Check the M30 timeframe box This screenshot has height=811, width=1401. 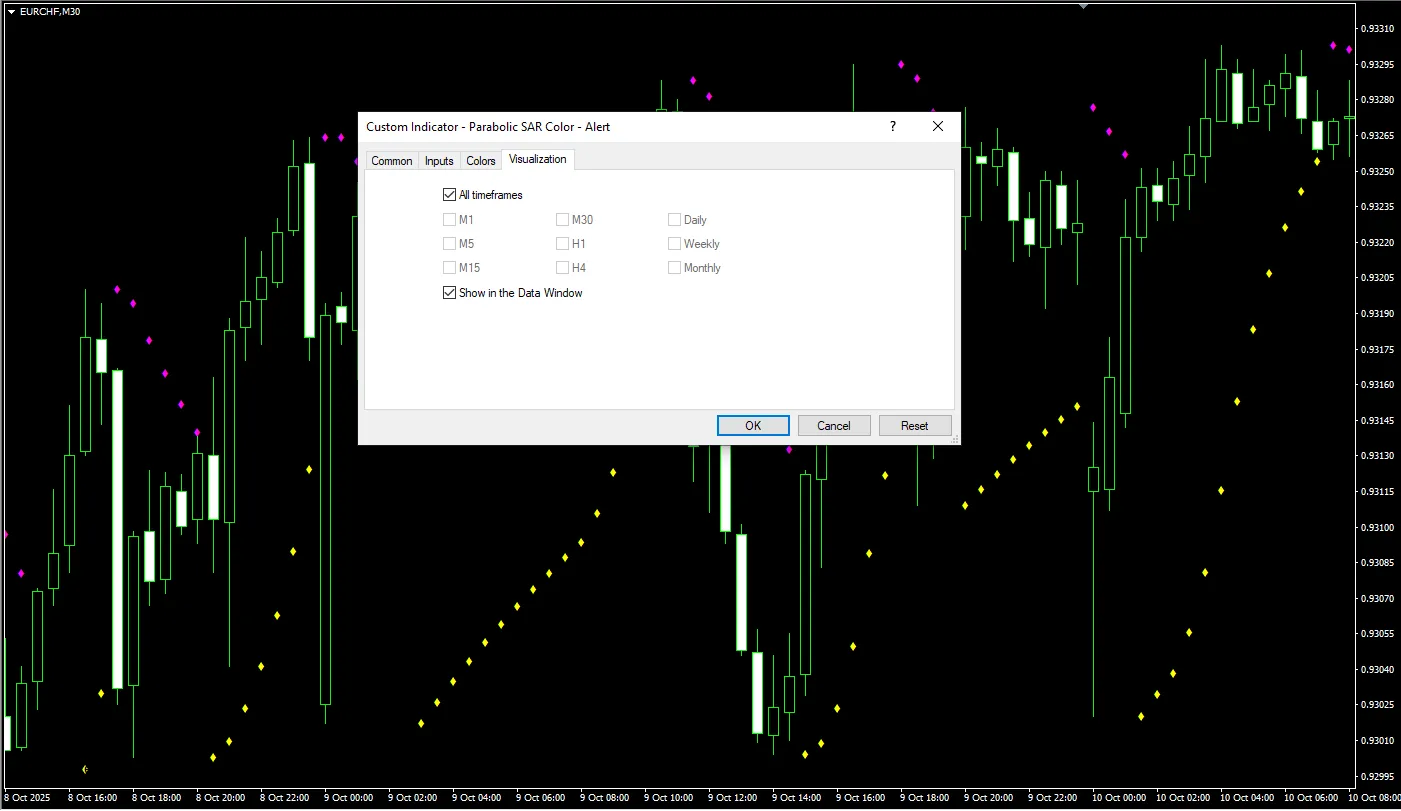(562, 220)
